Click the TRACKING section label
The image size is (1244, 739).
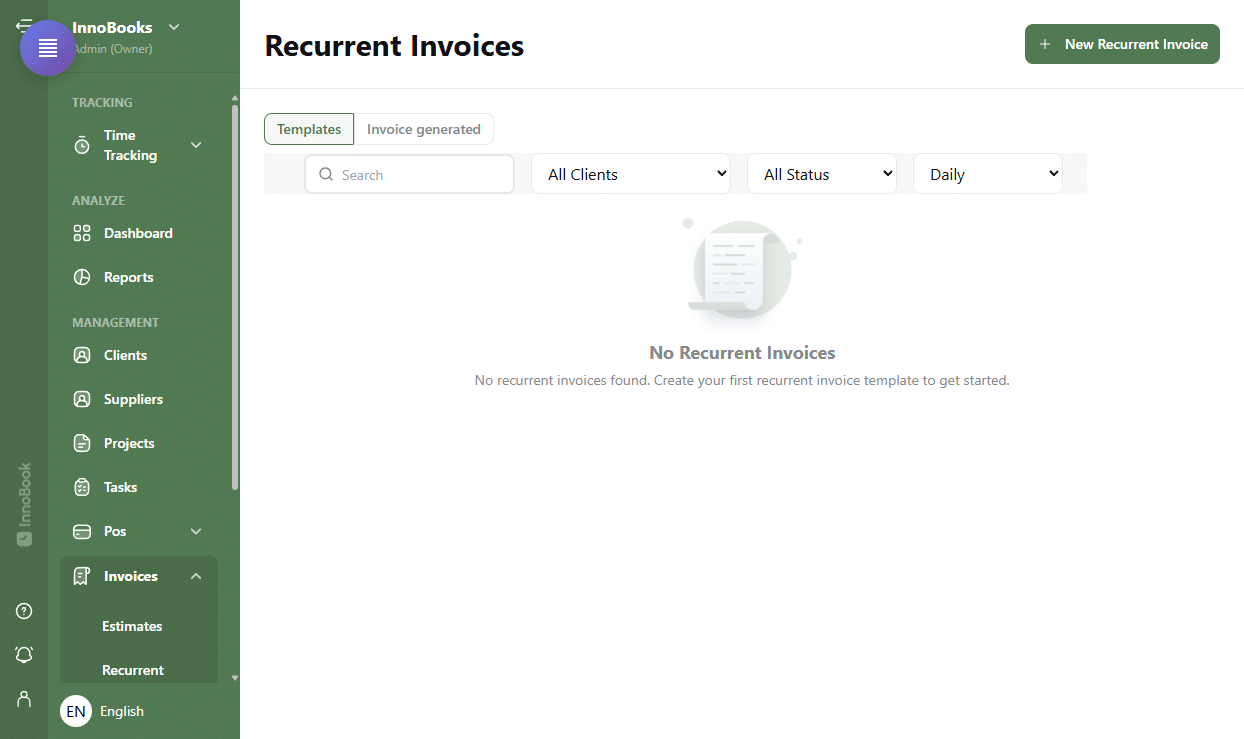point(102,102)
